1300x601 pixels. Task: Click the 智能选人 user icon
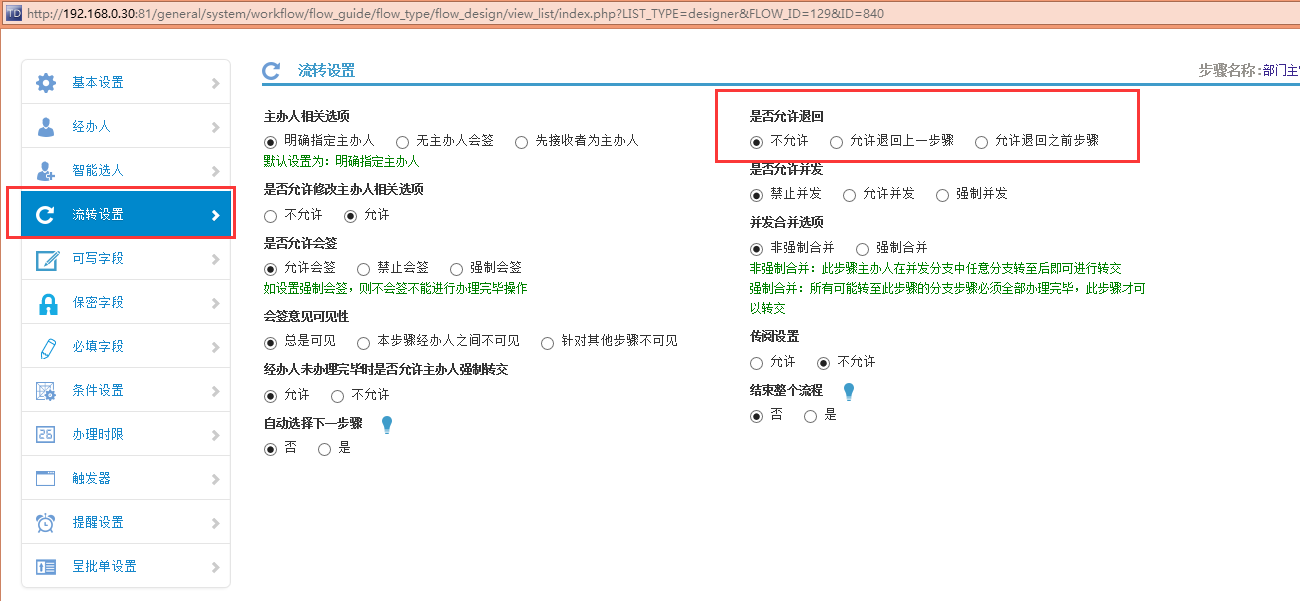46,171
